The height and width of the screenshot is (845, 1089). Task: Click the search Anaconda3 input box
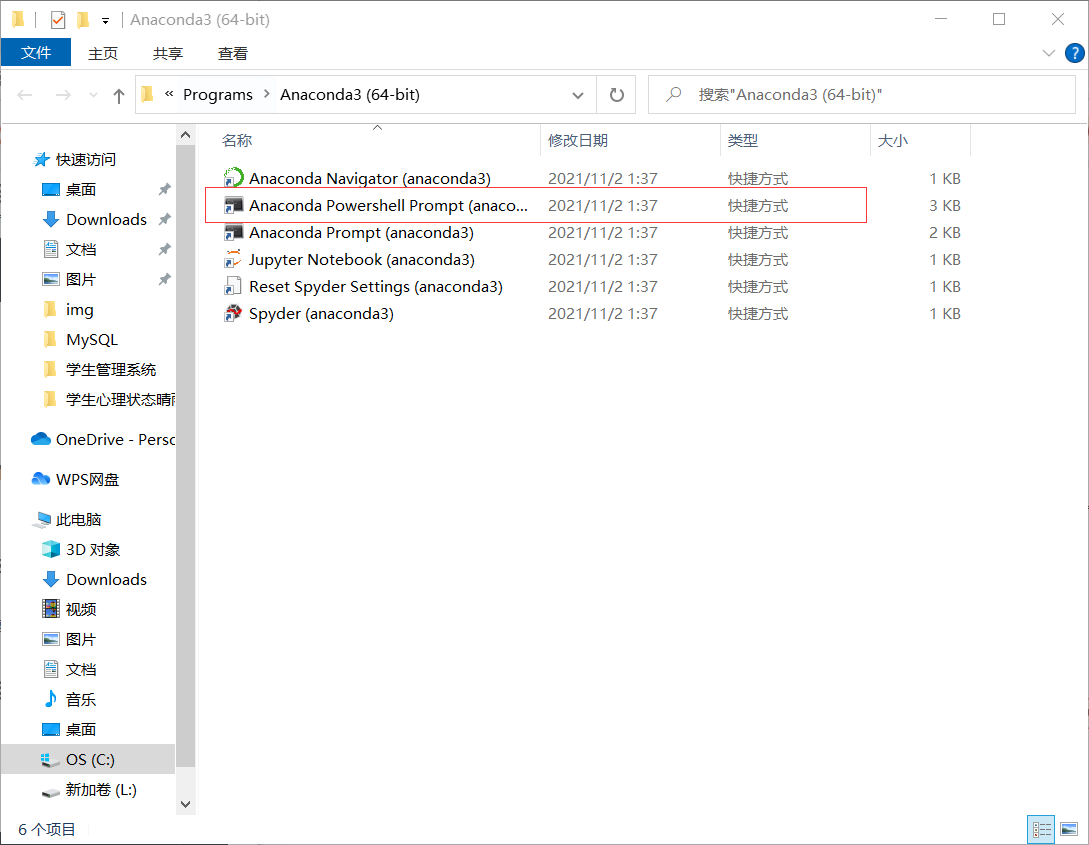click(862, 94)
